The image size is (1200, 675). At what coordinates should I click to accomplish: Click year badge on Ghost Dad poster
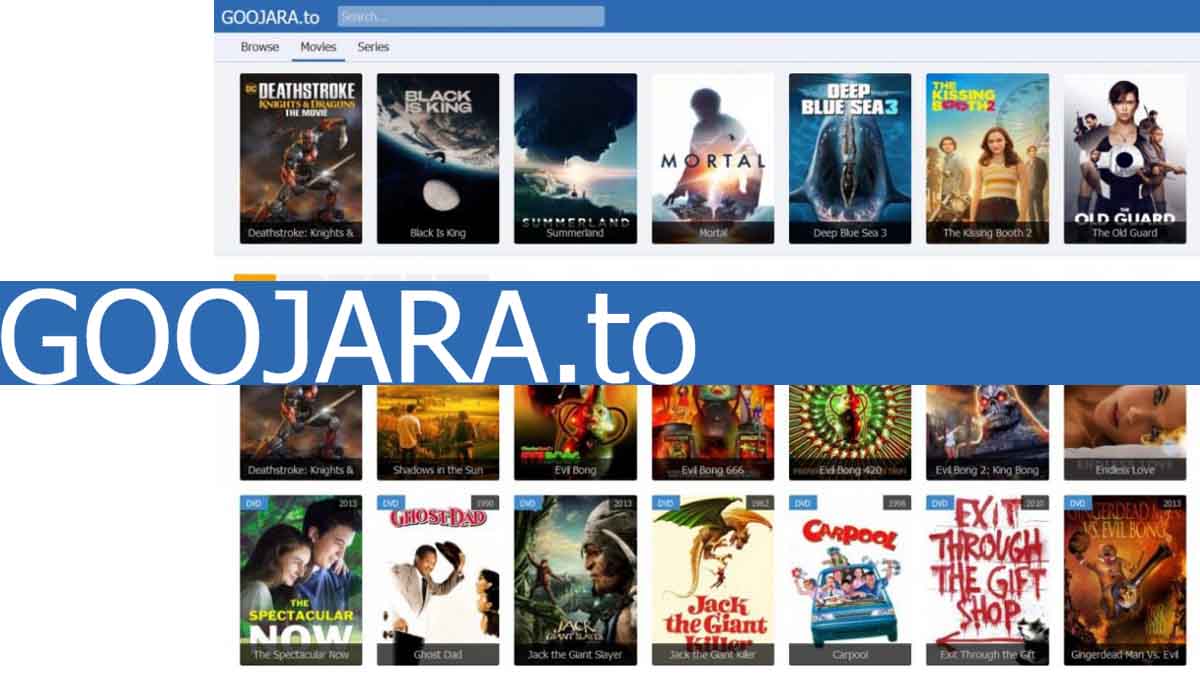485,503
